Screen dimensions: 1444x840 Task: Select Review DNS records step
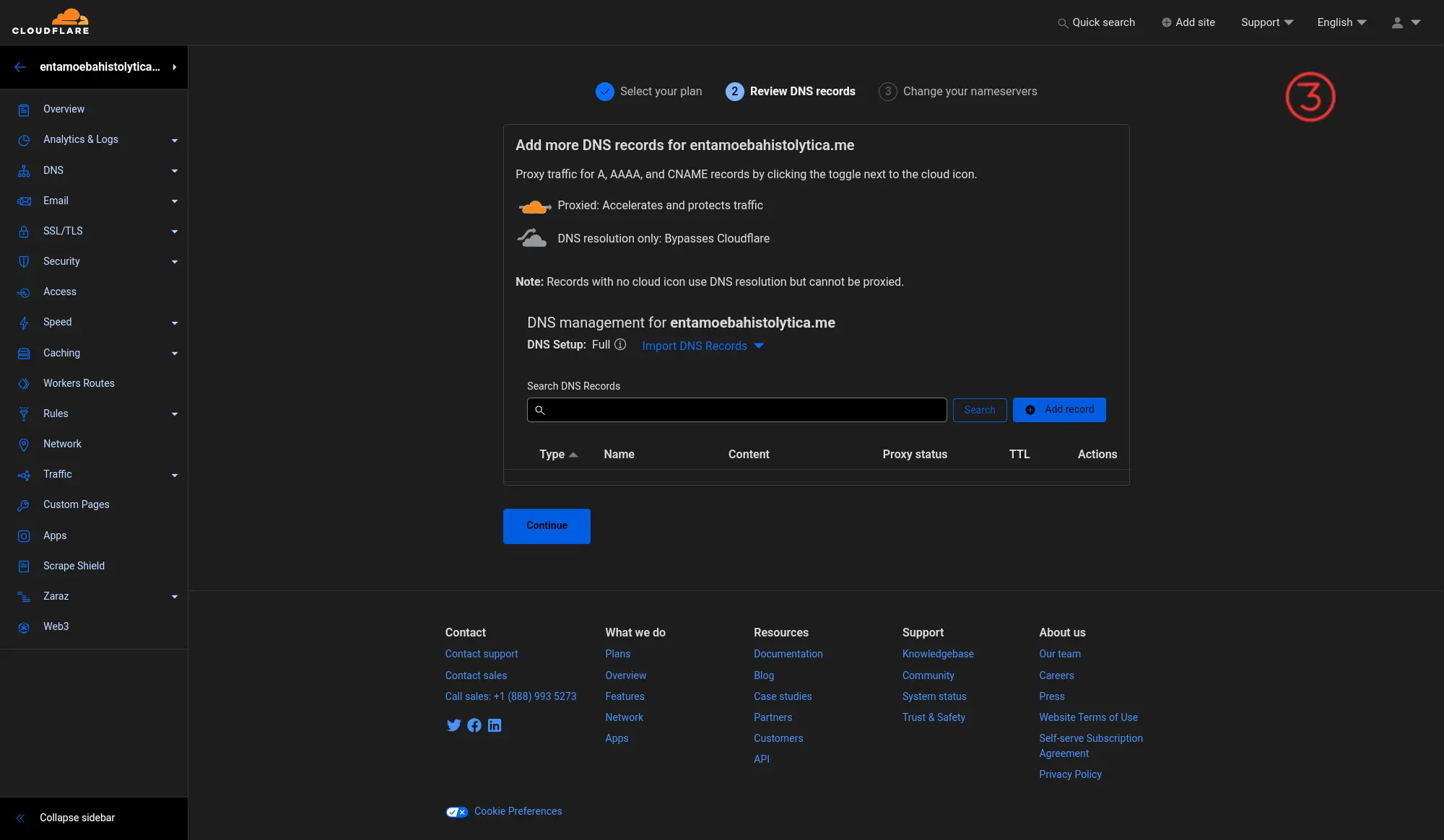coord(790,92)
